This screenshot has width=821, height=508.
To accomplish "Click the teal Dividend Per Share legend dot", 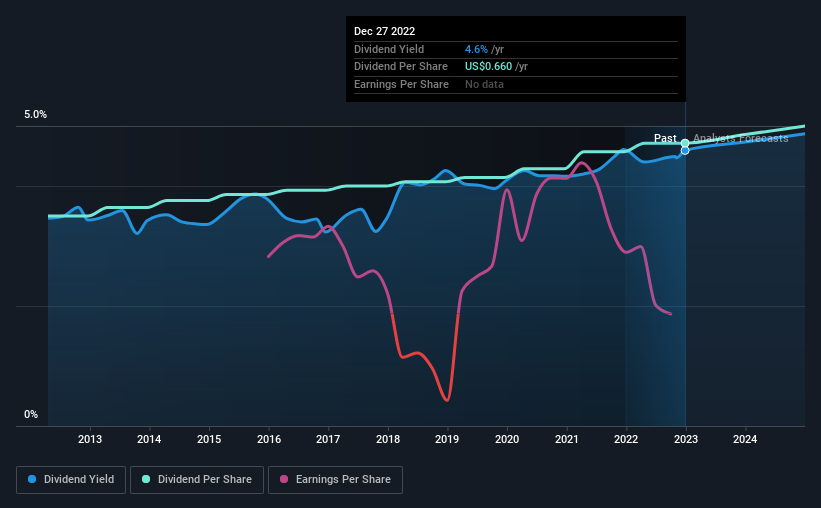I will point(146,479).
